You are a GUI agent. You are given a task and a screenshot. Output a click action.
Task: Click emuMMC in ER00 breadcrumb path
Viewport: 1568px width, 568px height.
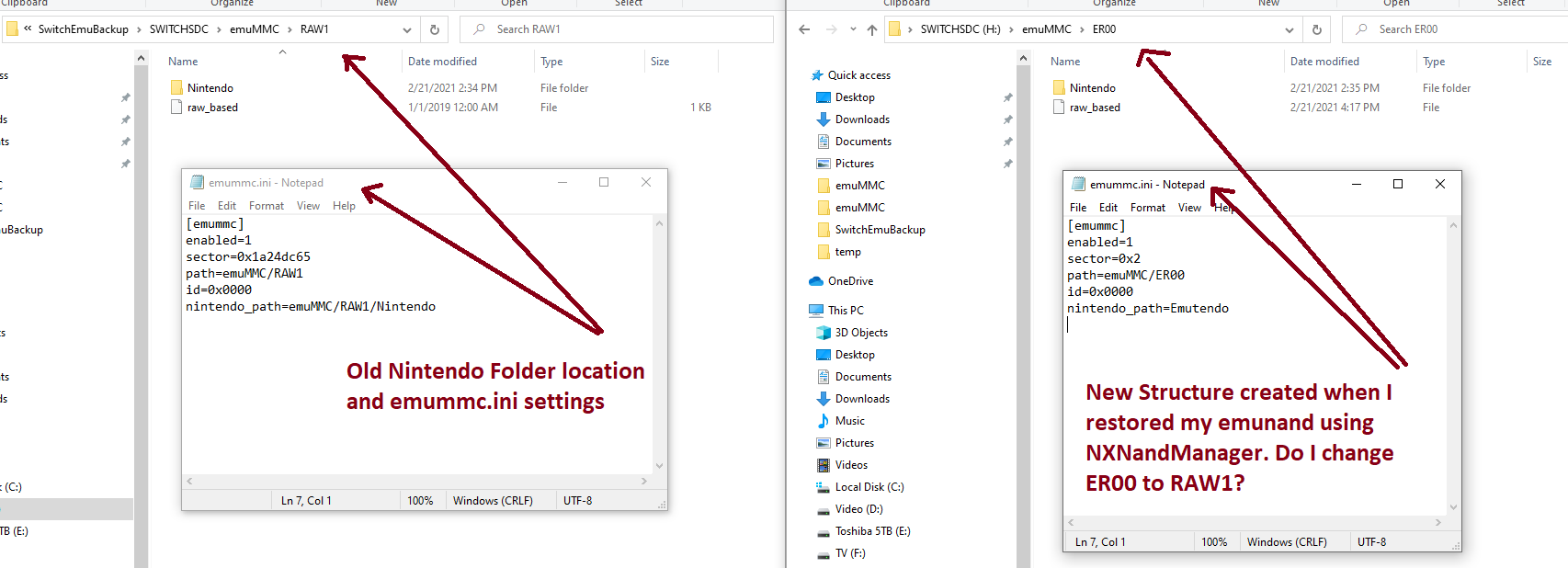[x=1047, y=29]
